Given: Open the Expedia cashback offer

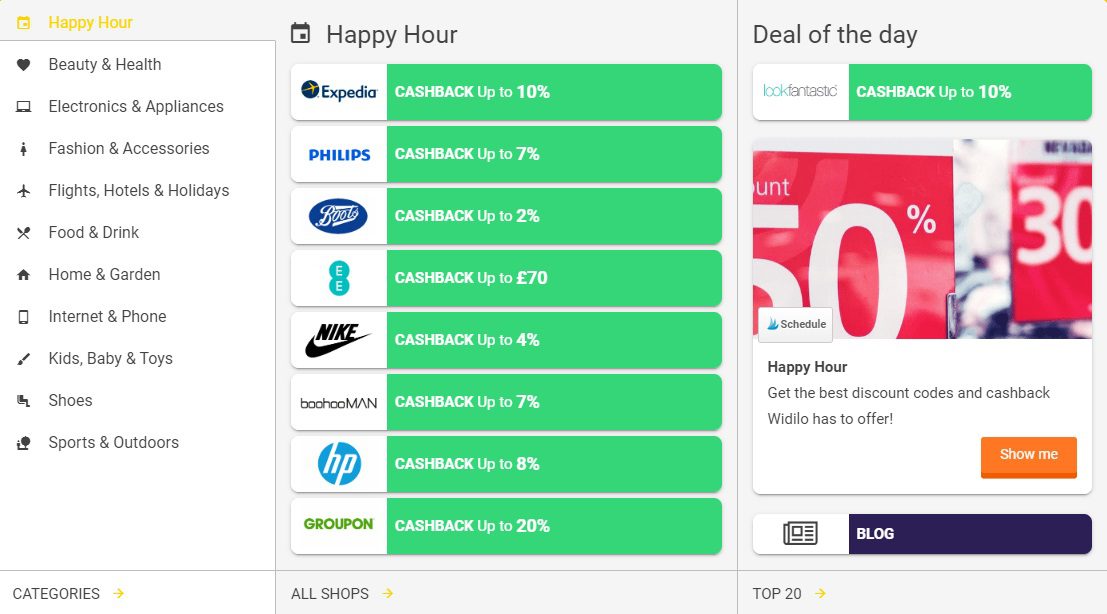Looking at the screenshot, I should click(x=505, y=91).
